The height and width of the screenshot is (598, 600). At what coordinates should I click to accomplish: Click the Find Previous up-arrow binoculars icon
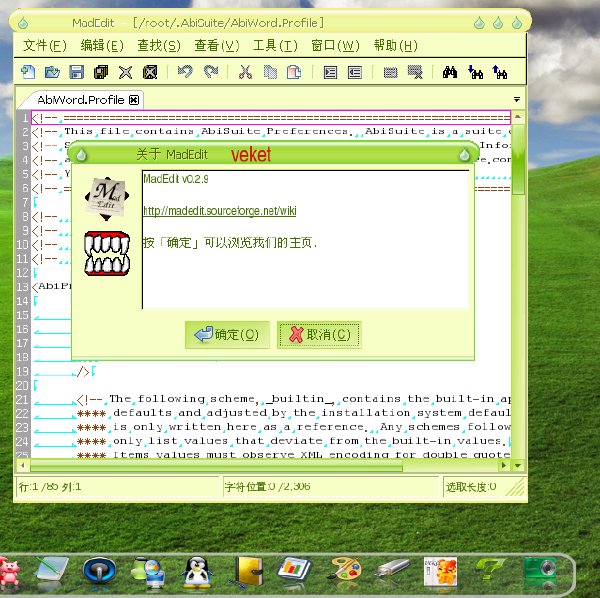pyautogui.click(x=500, y=72)
